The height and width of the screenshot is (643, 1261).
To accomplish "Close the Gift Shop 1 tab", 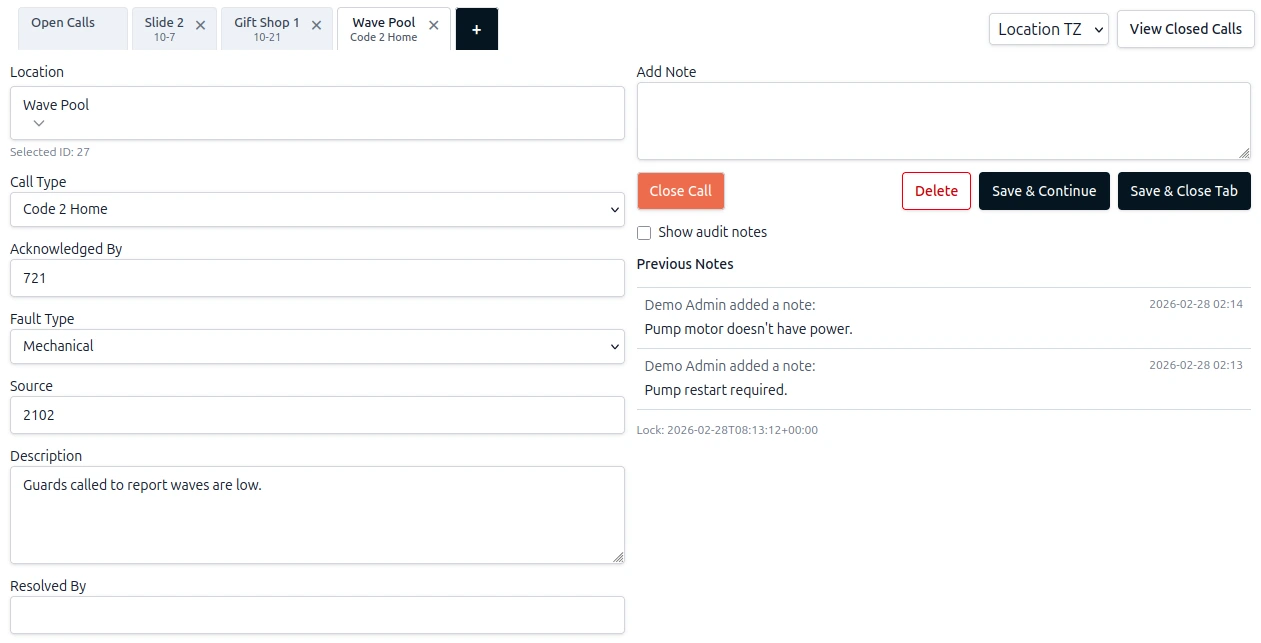I will click(x=316, y=26).
